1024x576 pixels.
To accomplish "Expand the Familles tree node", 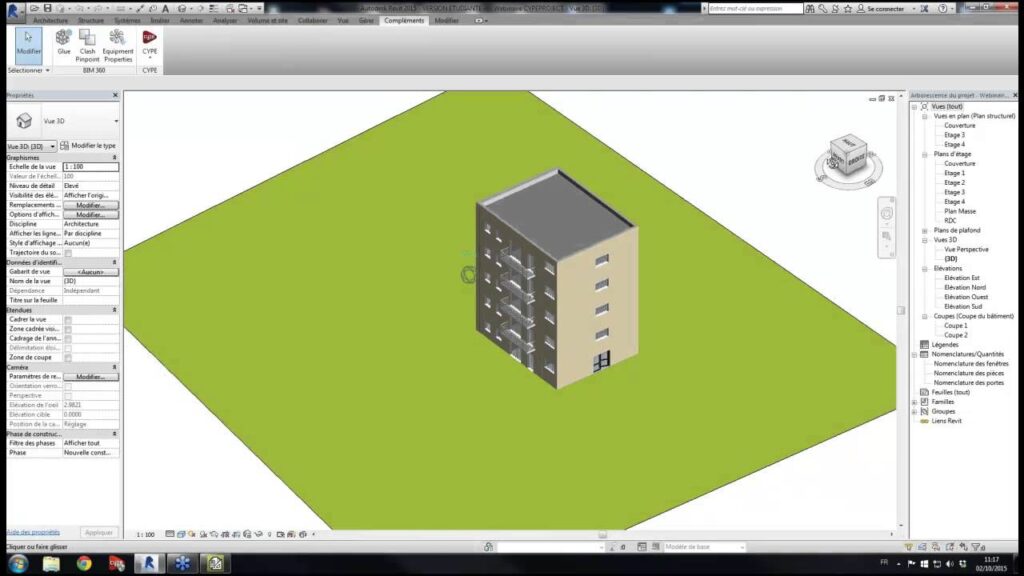I will [914, 402].
